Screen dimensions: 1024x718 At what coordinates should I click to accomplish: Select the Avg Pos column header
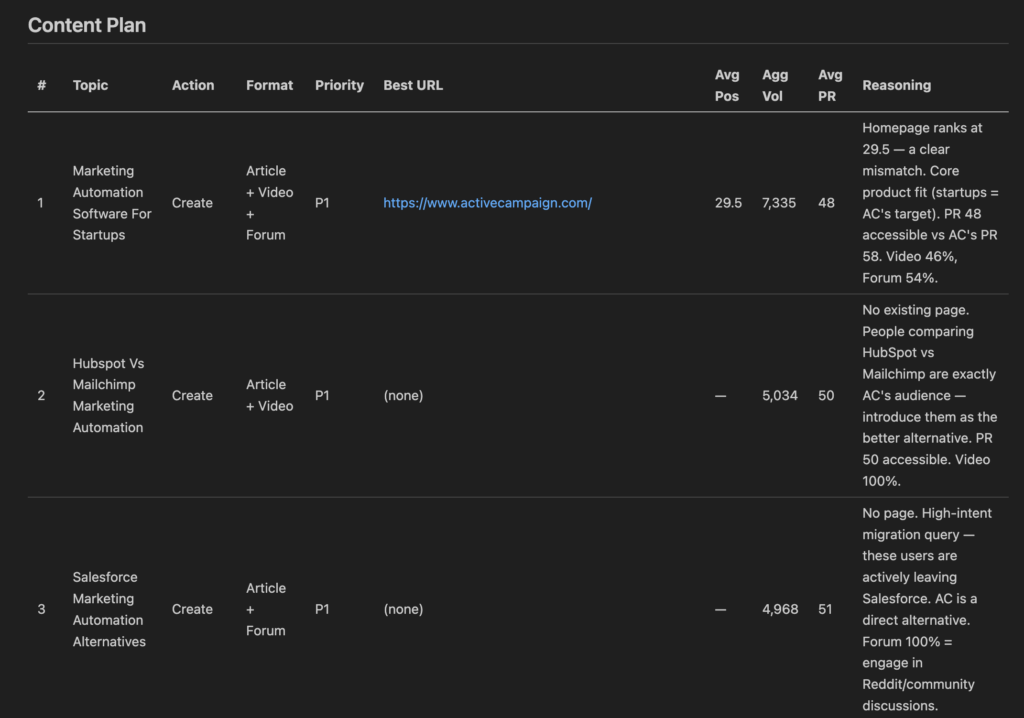727,85
